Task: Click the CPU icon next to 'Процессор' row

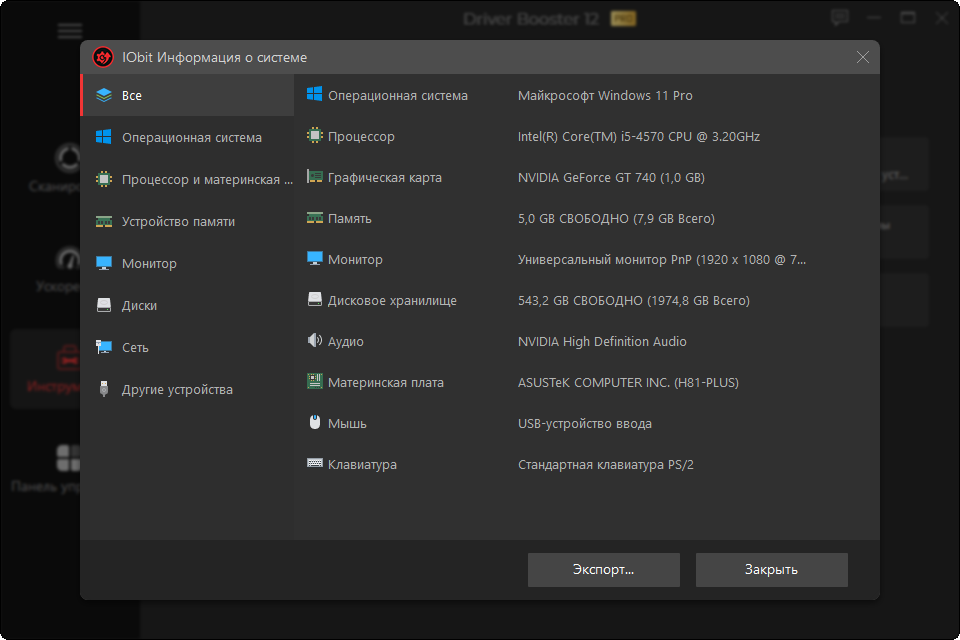Action: [x=315, y=135]
